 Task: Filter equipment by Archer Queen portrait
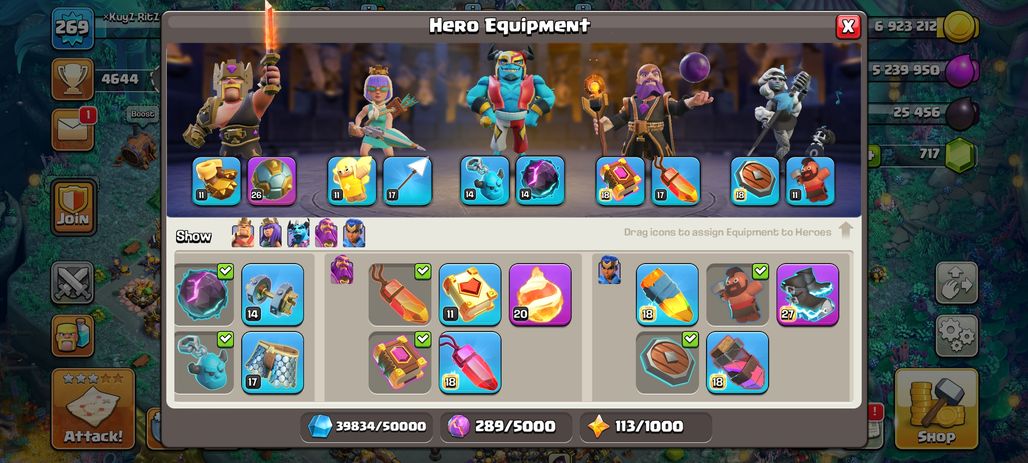pyautogui.click(x=270, y=233)
